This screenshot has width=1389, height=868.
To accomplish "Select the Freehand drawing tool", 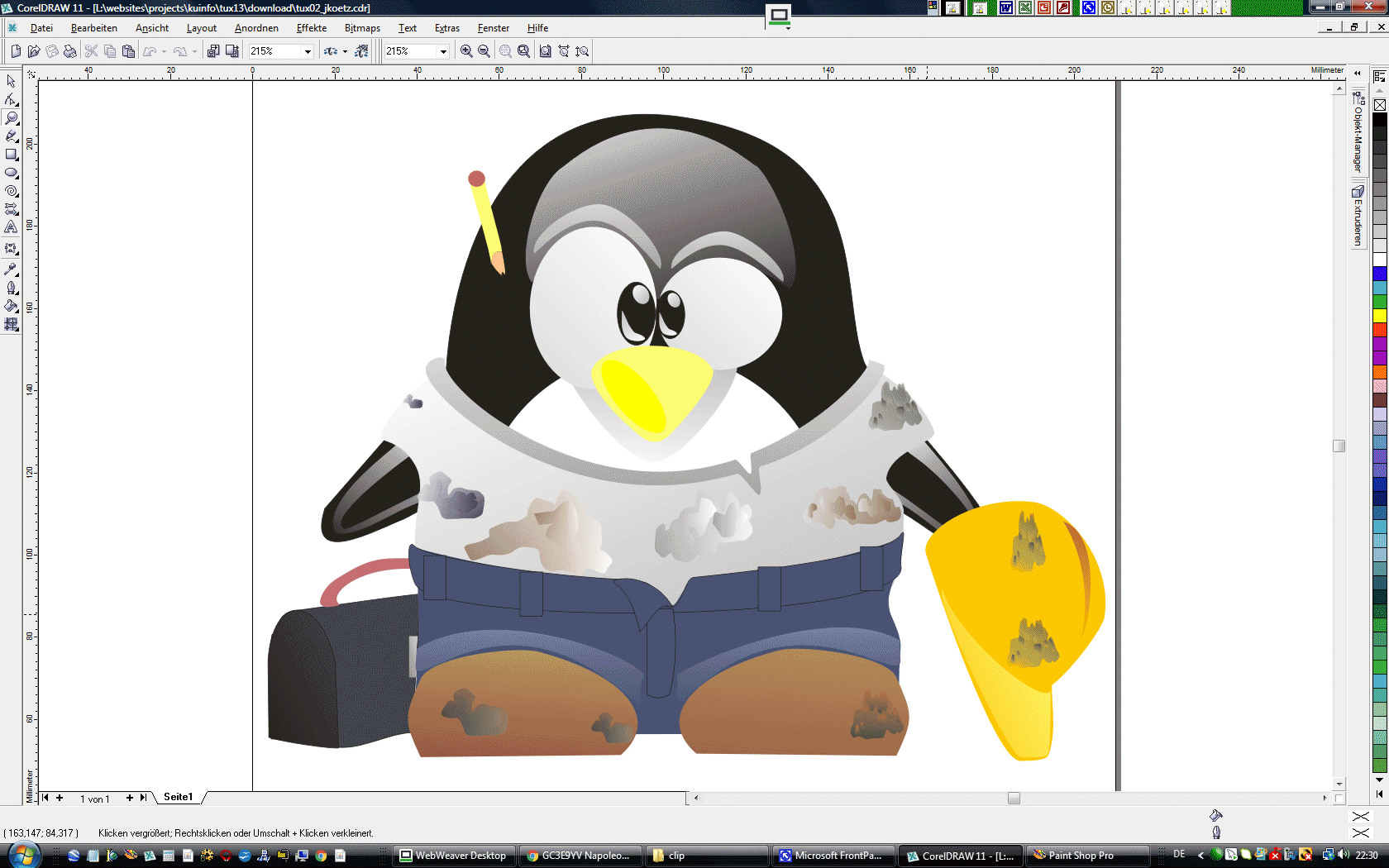I will point(11,136).
